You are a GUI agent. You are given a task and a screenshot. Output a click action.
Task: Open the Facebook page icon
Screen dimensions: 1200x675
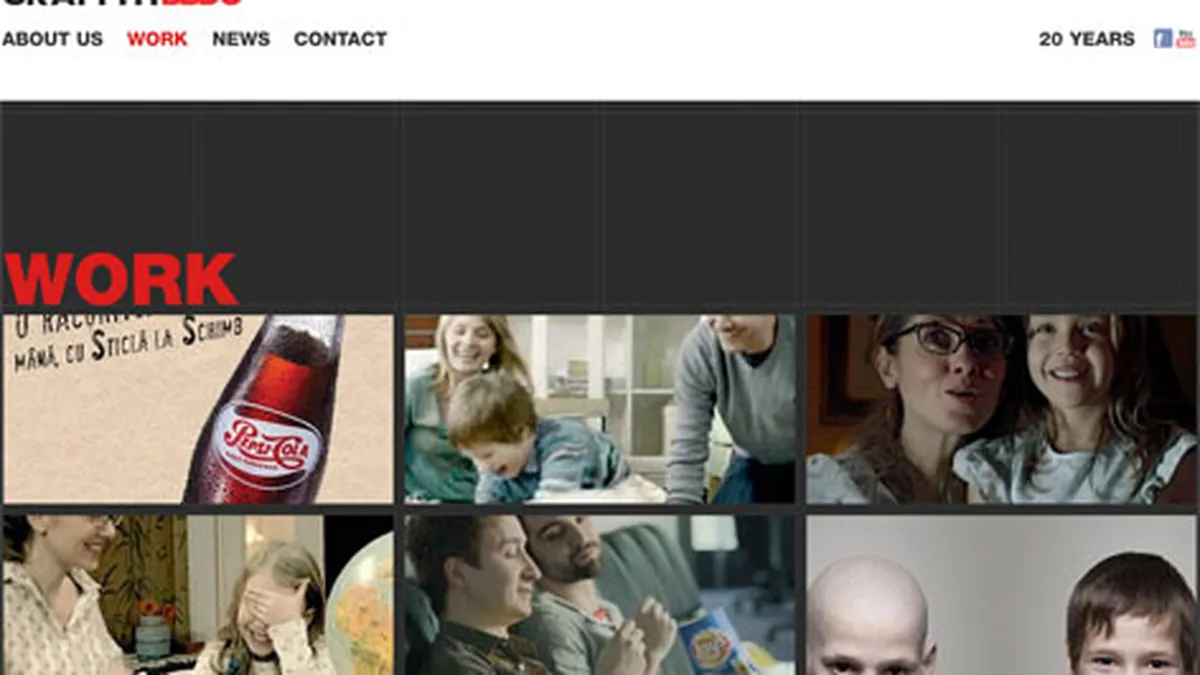click(1162, 39)
